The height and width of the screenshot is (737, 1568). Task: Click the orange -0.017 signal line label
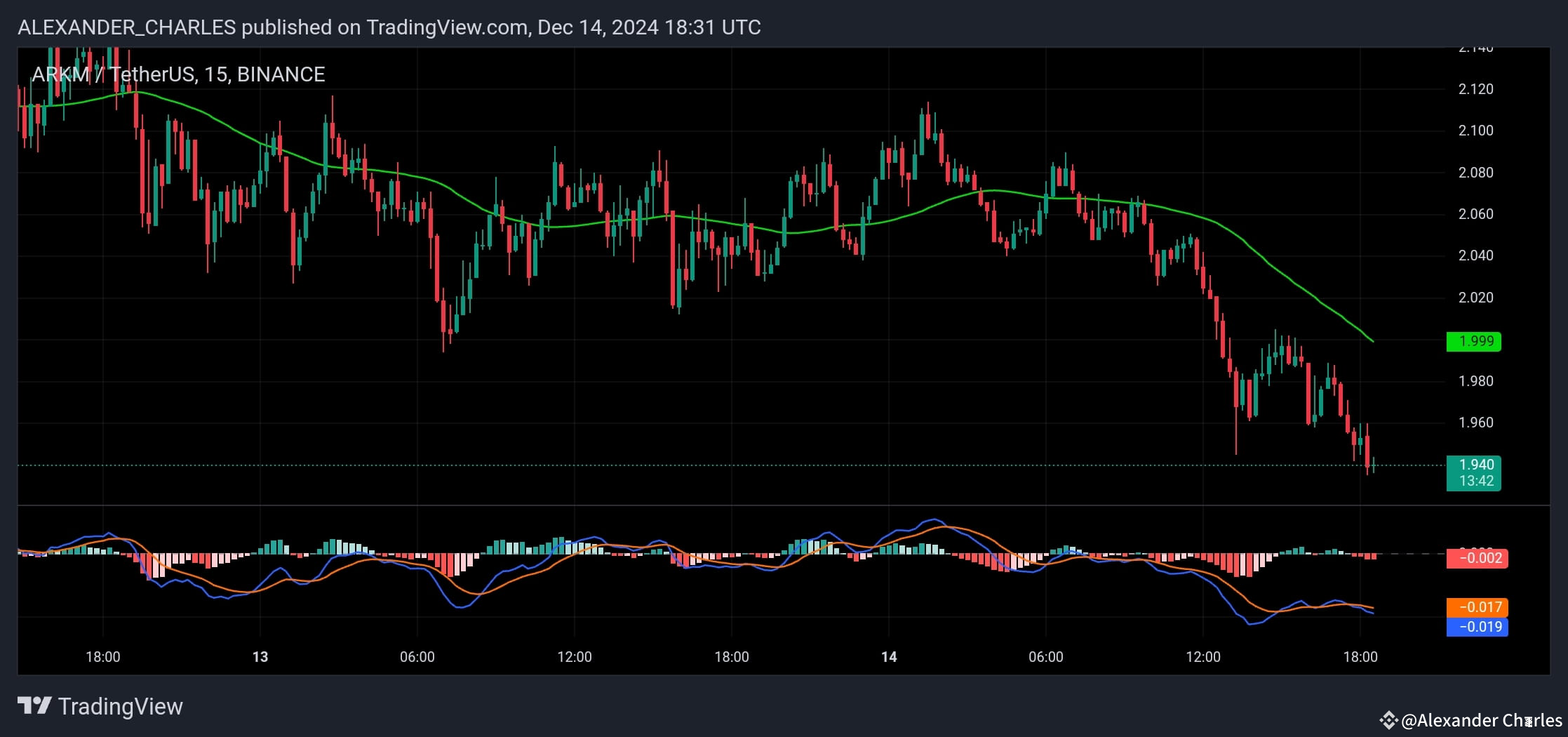coord(1476,607)
